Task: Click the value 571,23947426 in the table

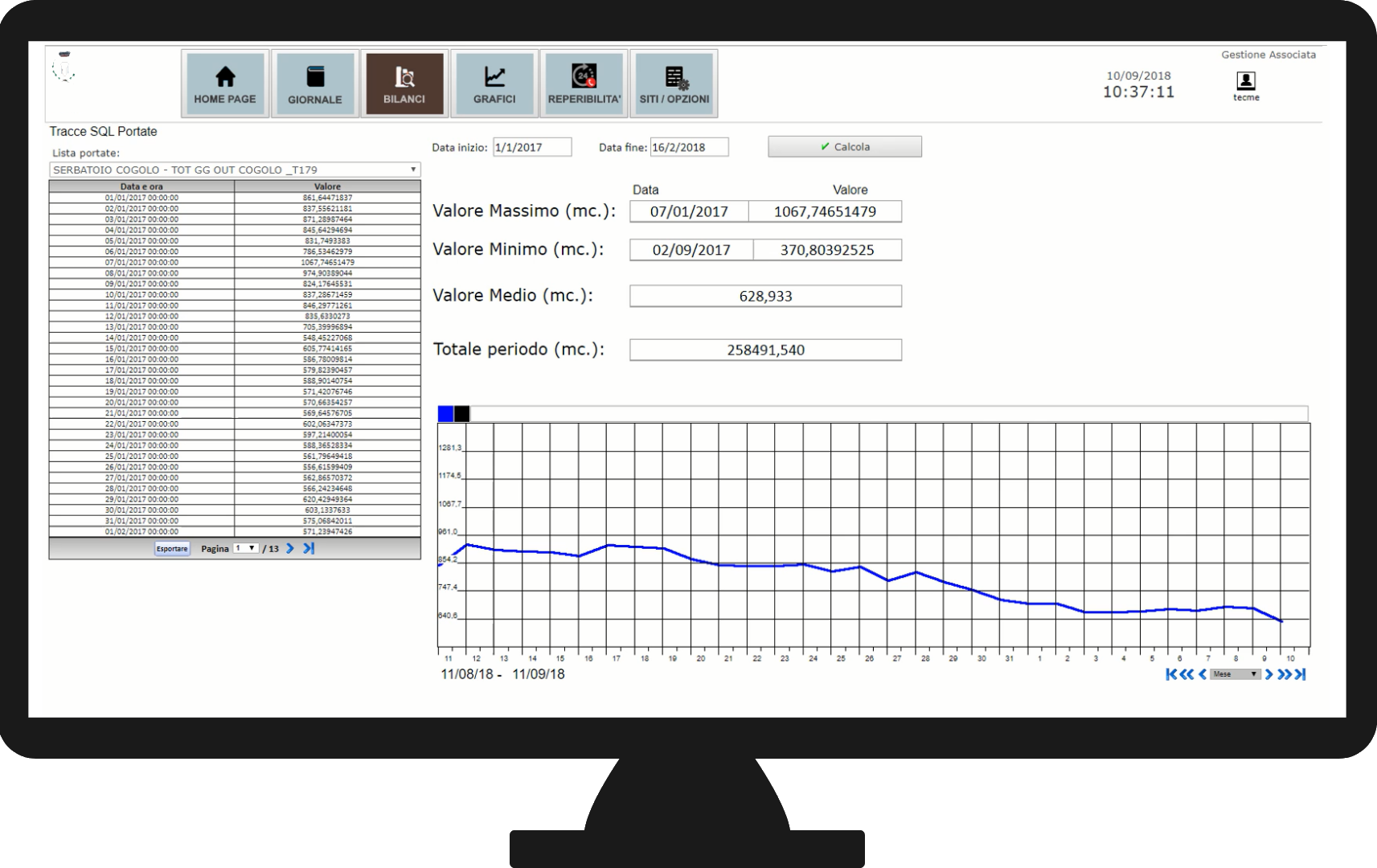Action: (327, 531)
